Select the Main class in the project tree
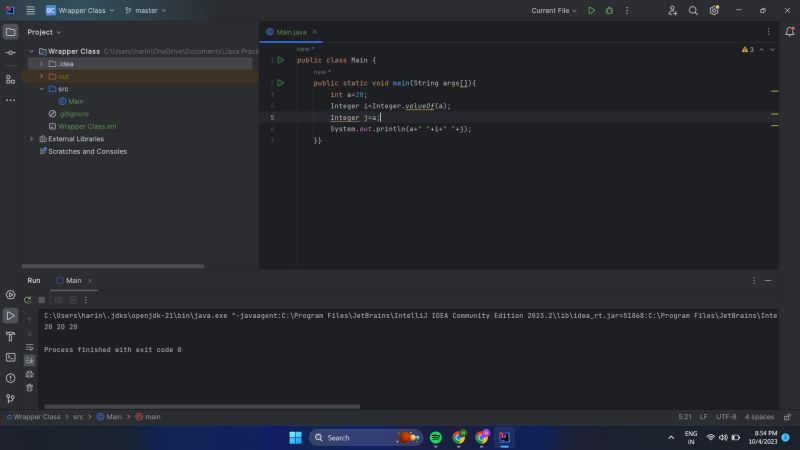The width and height of the screenshot is (800, 450). click(x=76, y=102)
